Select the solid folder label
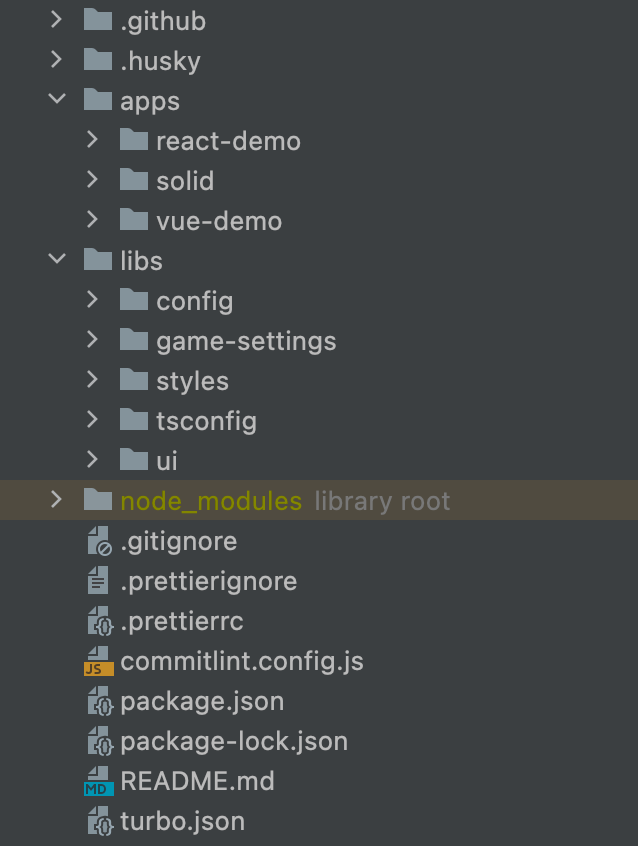638x846 pixels. [185, 181]
